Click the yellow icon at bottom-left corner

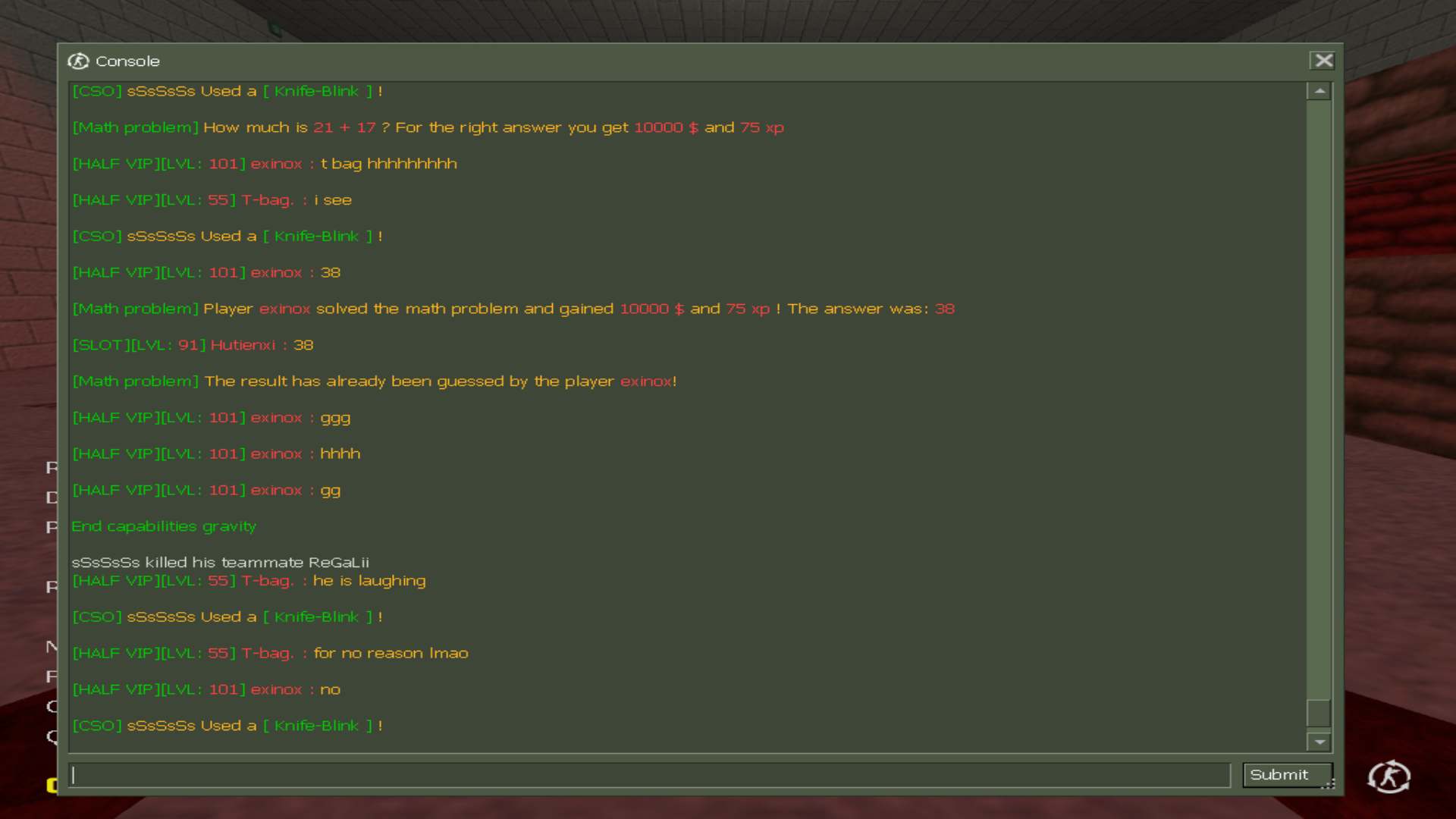point(52,785)
